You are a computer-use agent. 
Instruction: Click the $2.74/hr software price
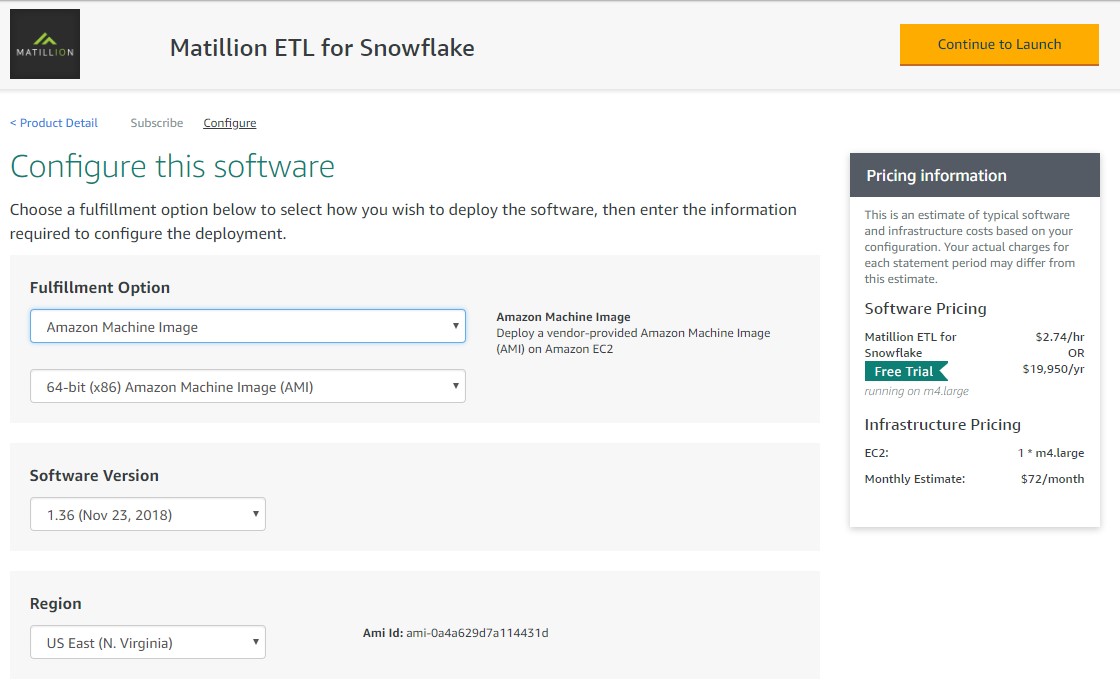coord(1060,336)
